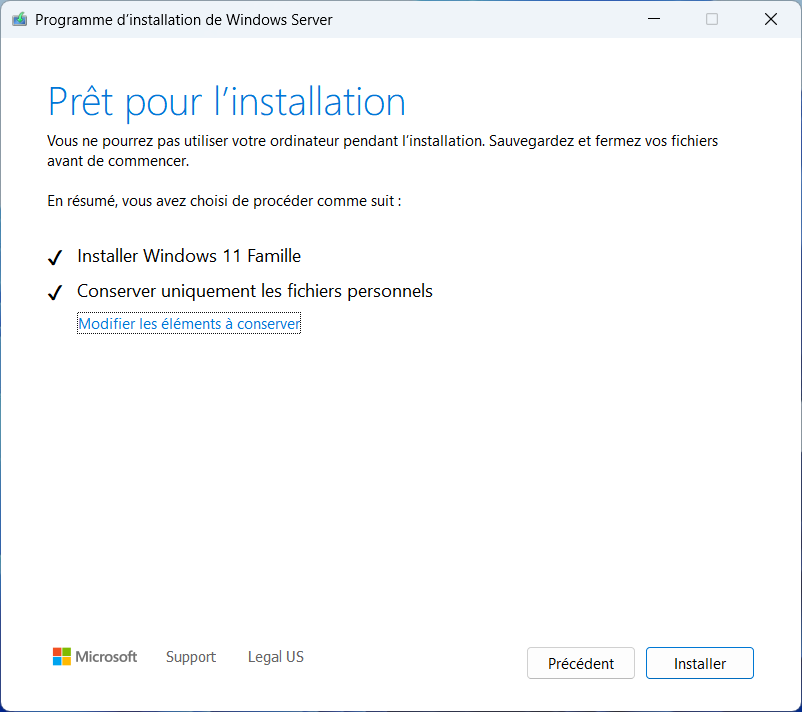Viewport: 802px width, 712px height.
Task: Go back with the Précédent button
Action: [x=581, y=663]
